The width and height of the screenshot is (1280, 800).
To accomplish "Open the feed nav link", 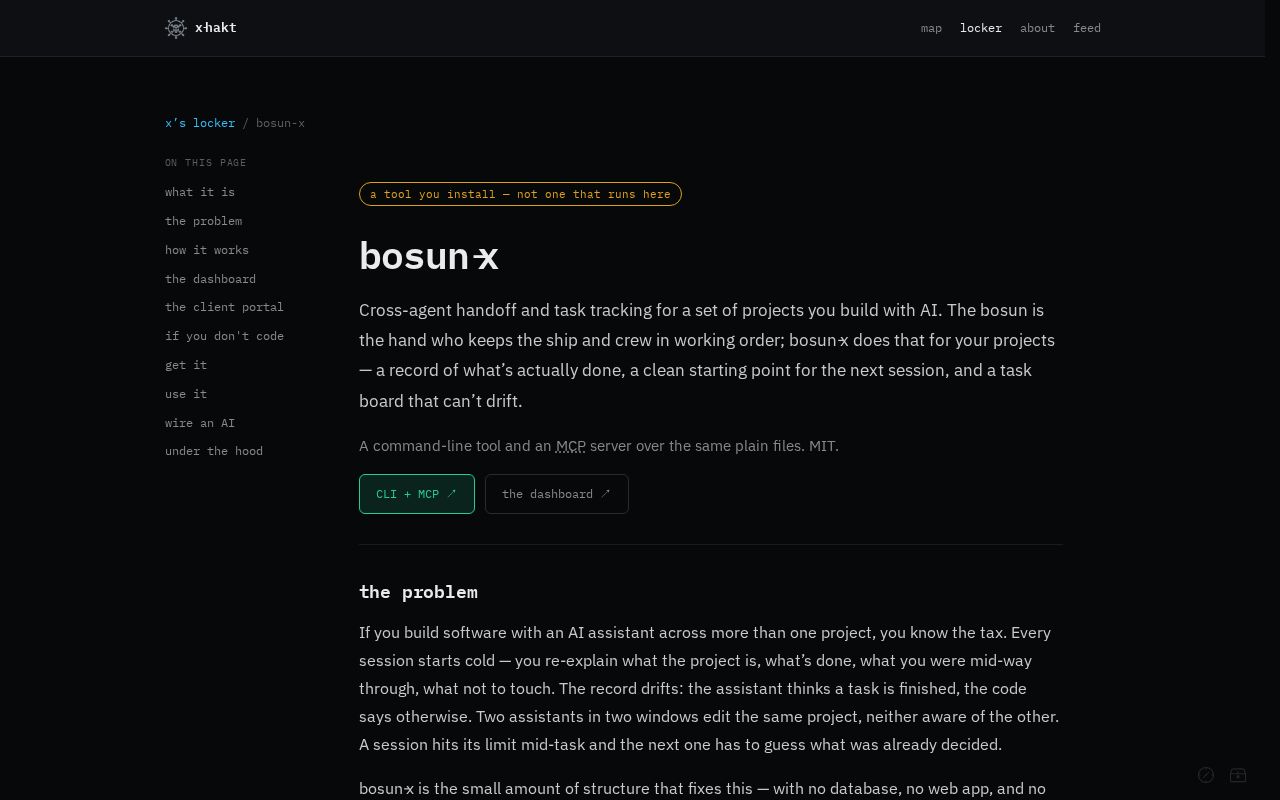I will point(1087,28).
